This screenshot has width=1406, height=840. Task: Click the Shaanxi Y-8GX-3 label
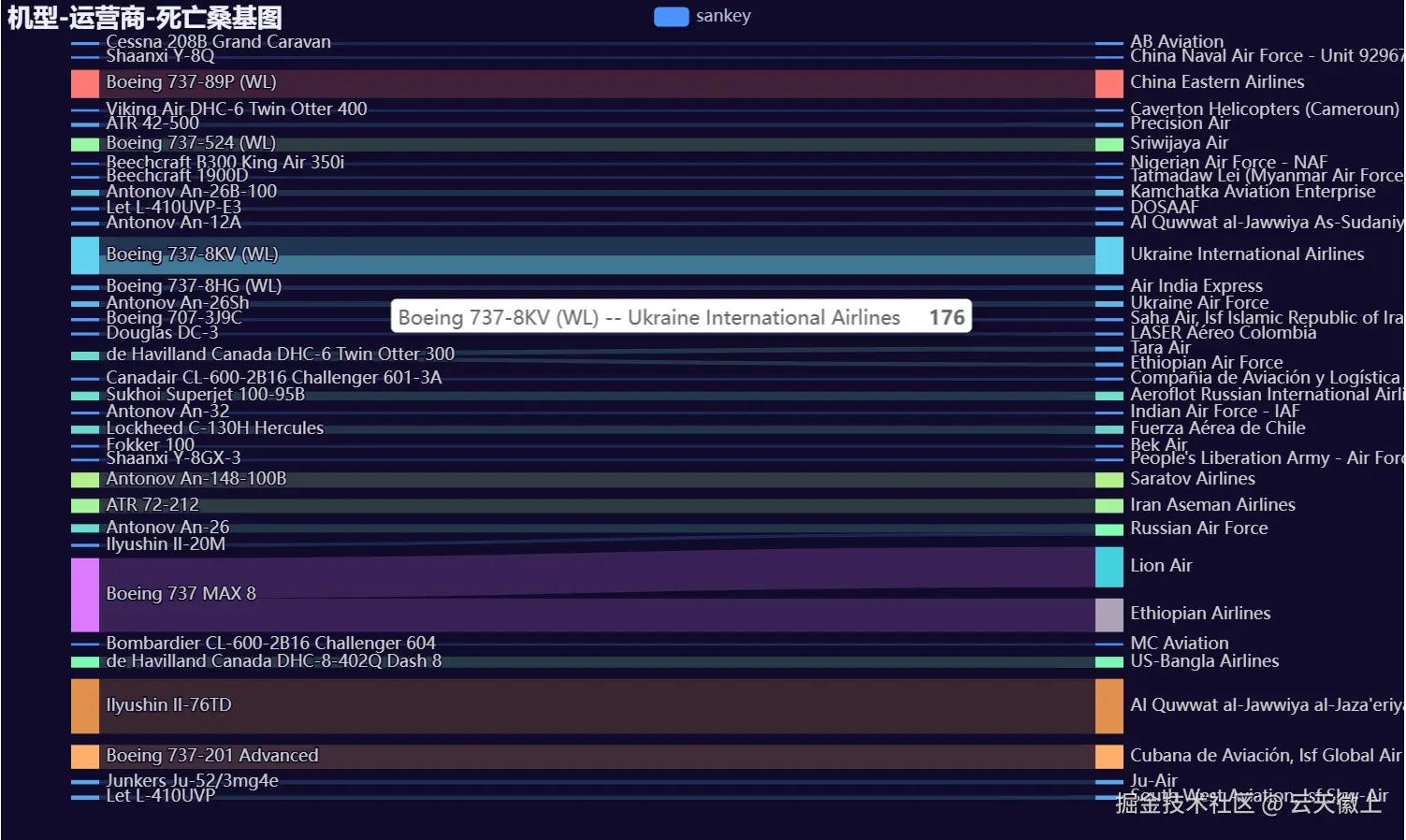(x=174, y=458)
